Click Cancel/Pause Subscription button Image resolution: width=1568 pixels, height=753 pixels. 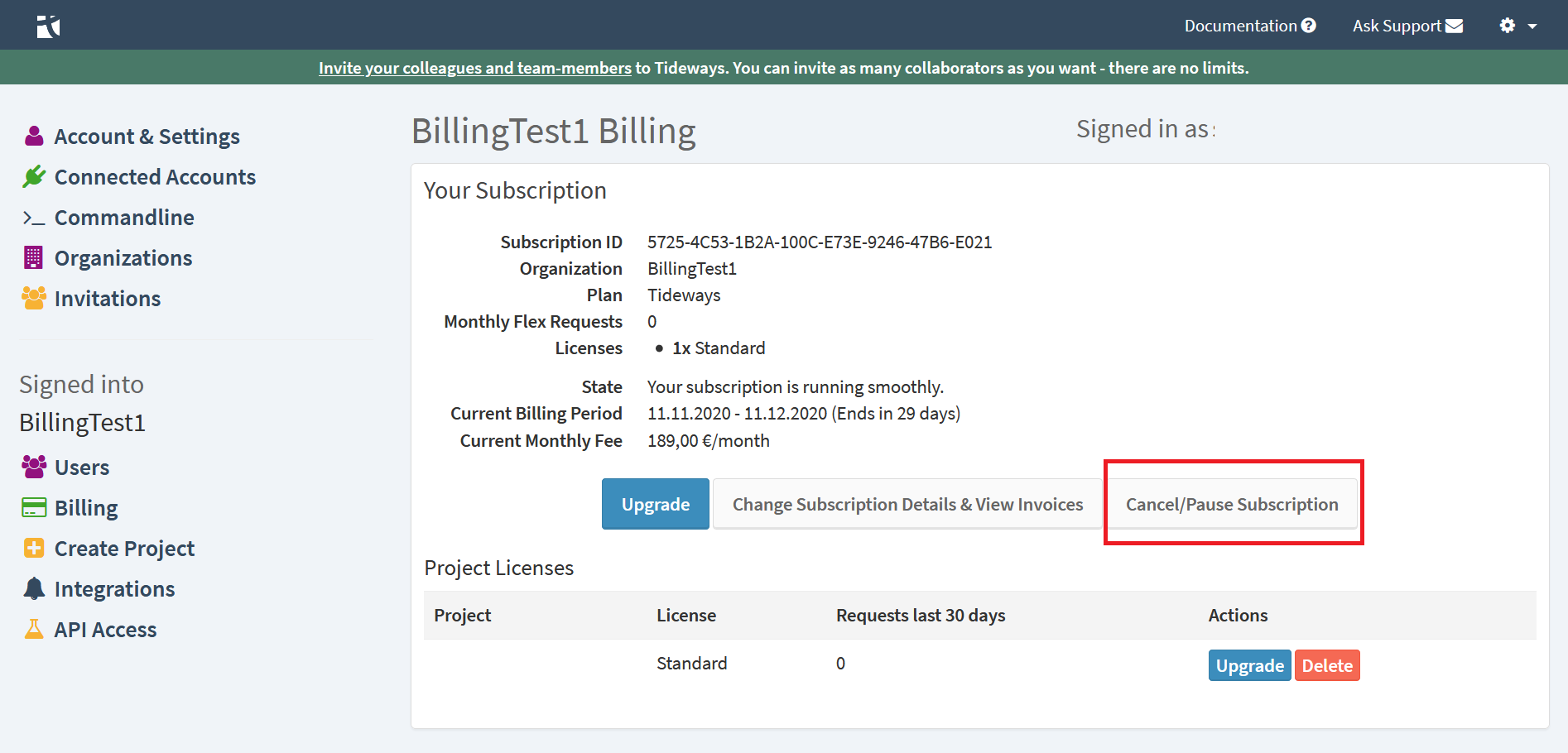pos(1232,504)
